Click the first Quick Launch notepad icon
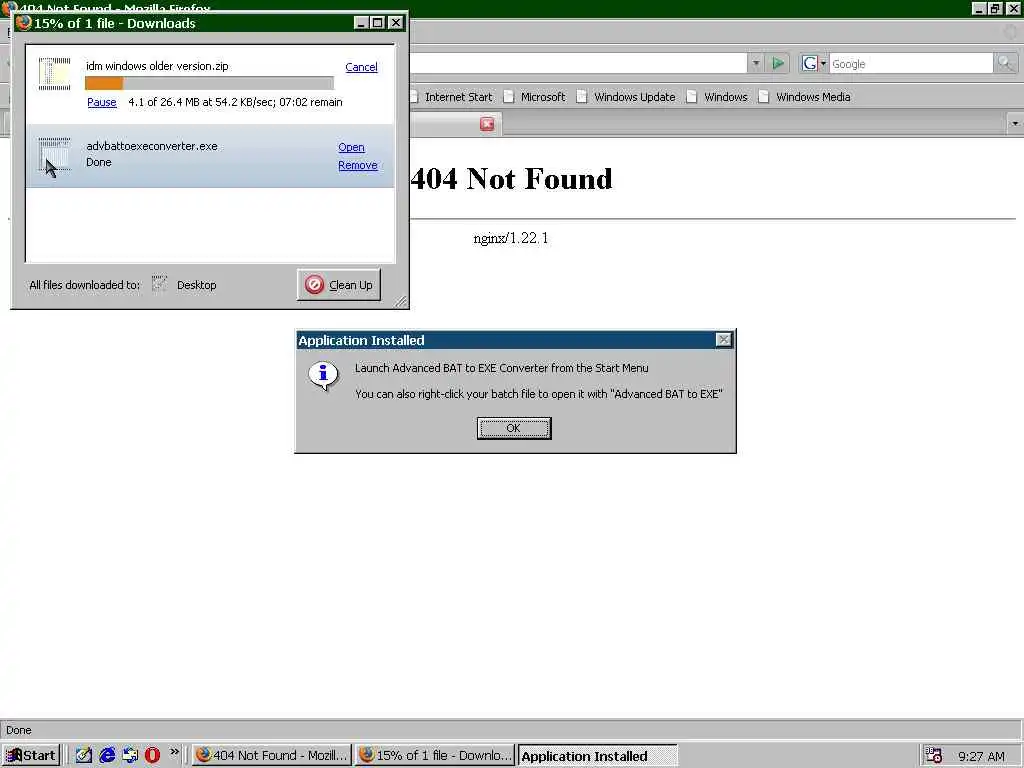This screenshot has height=768, width=1024. (84, 756)
